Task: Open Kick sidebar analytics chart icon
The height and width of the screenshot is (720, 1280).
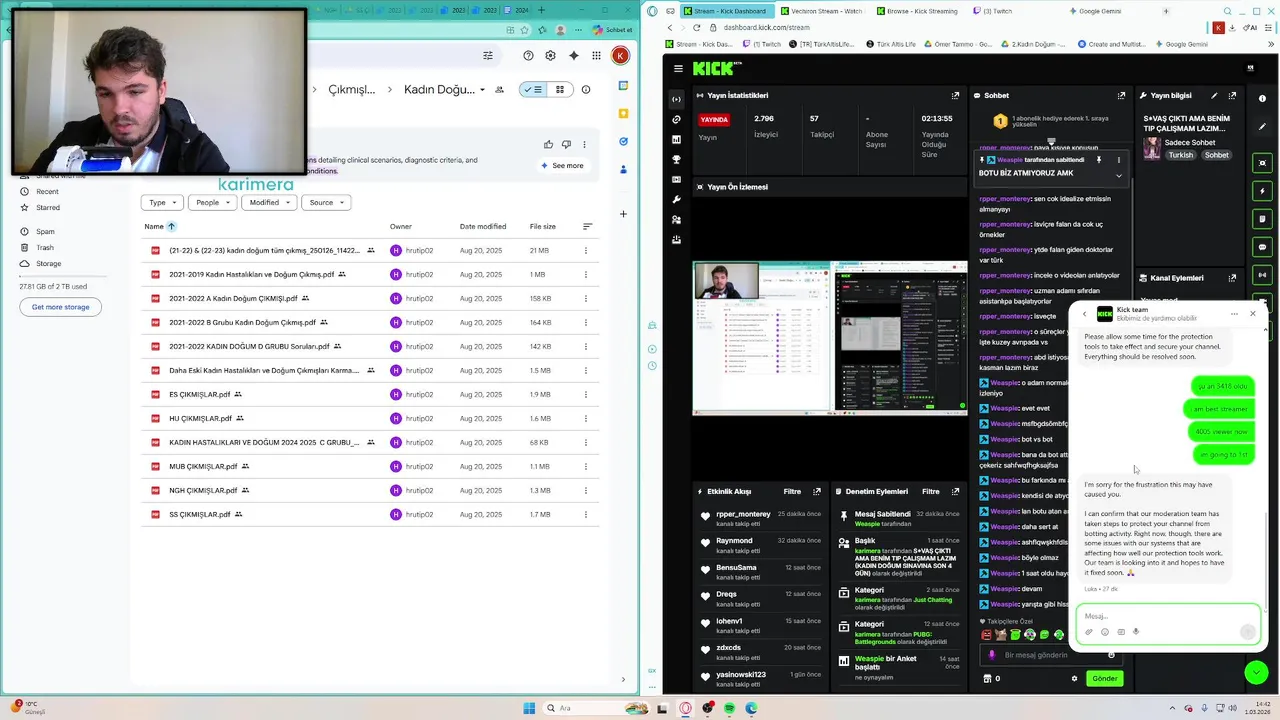Action: [677, 139]
